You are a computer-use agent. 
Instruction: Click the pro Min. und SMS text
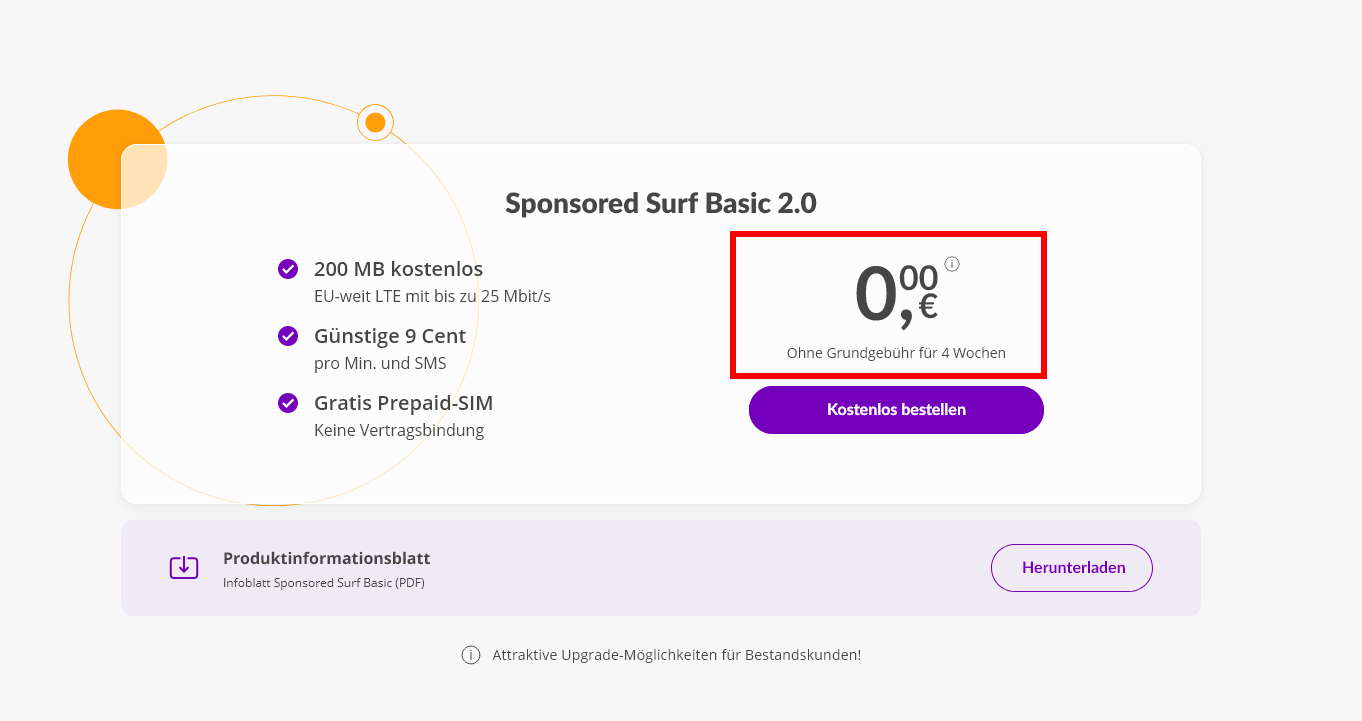[x=380, y=363]
